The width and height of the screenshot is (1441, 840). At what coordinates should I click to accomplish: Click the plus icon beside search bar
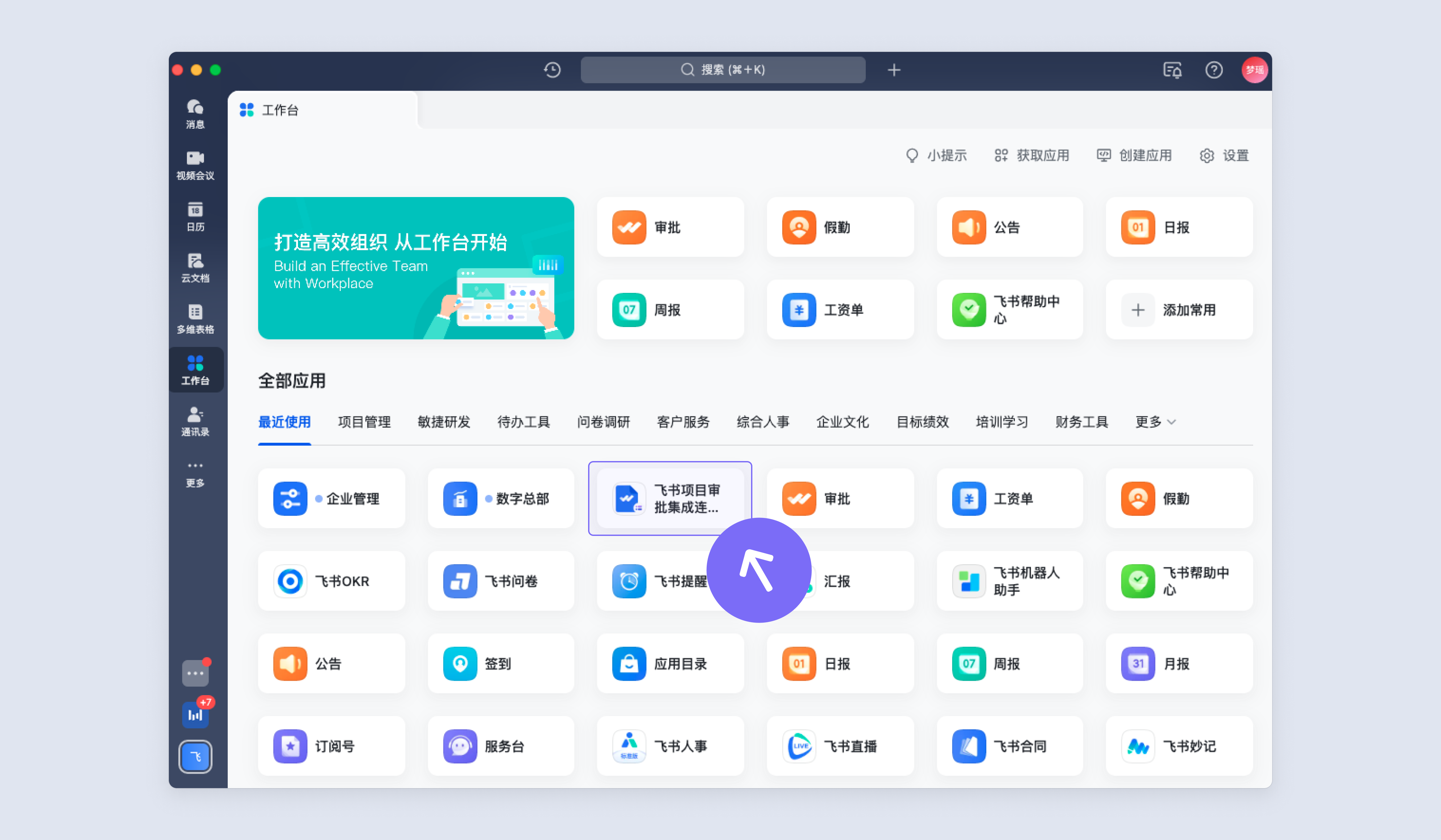point(894,70)
